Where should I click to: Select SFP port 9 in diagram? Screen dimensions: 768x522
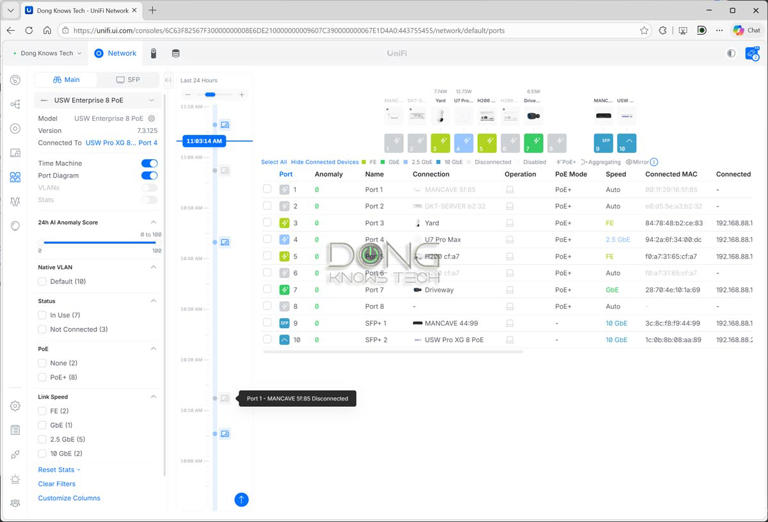tap(603, 143)
